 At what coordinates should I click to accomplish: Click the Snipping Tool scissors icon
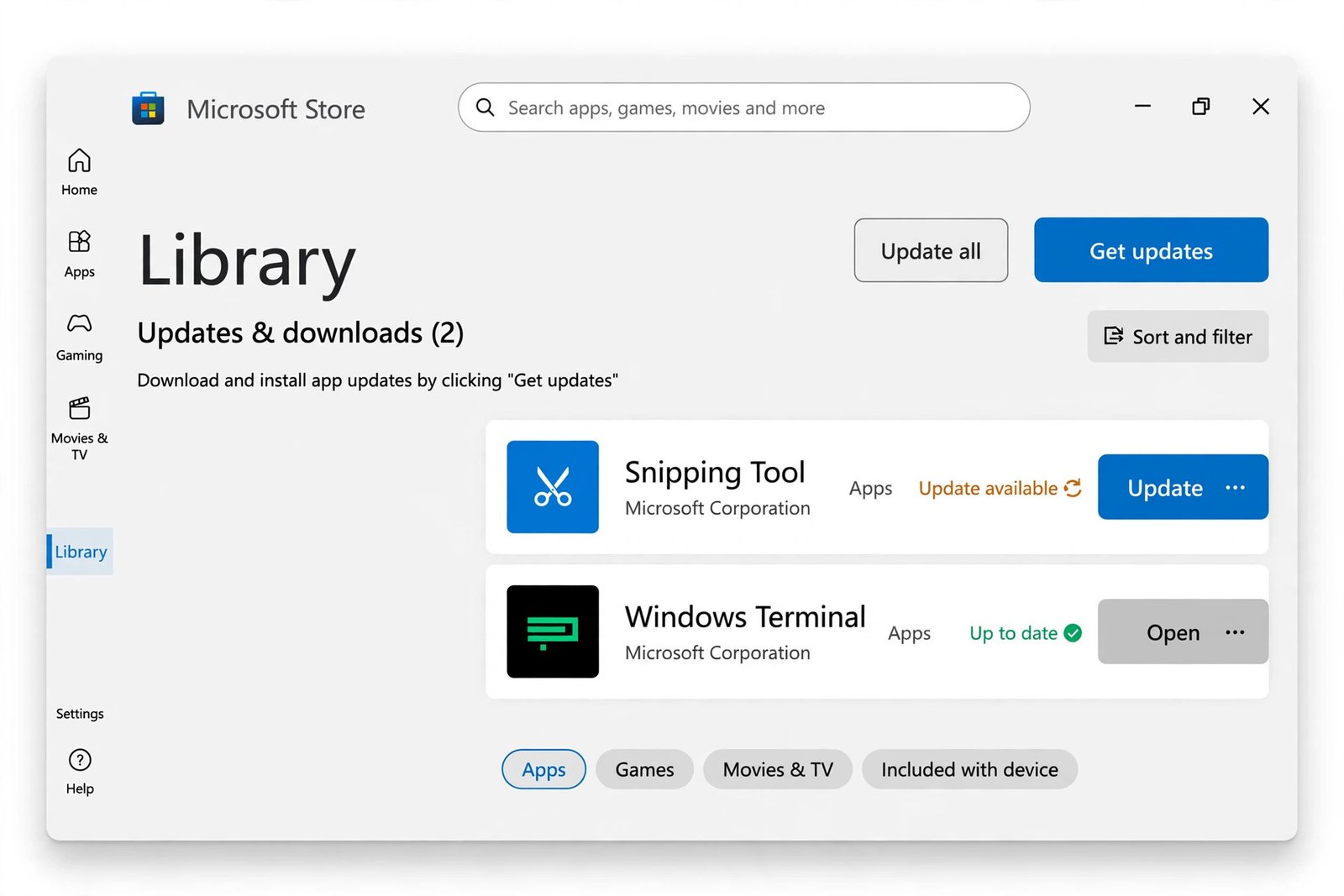point(553,487)
